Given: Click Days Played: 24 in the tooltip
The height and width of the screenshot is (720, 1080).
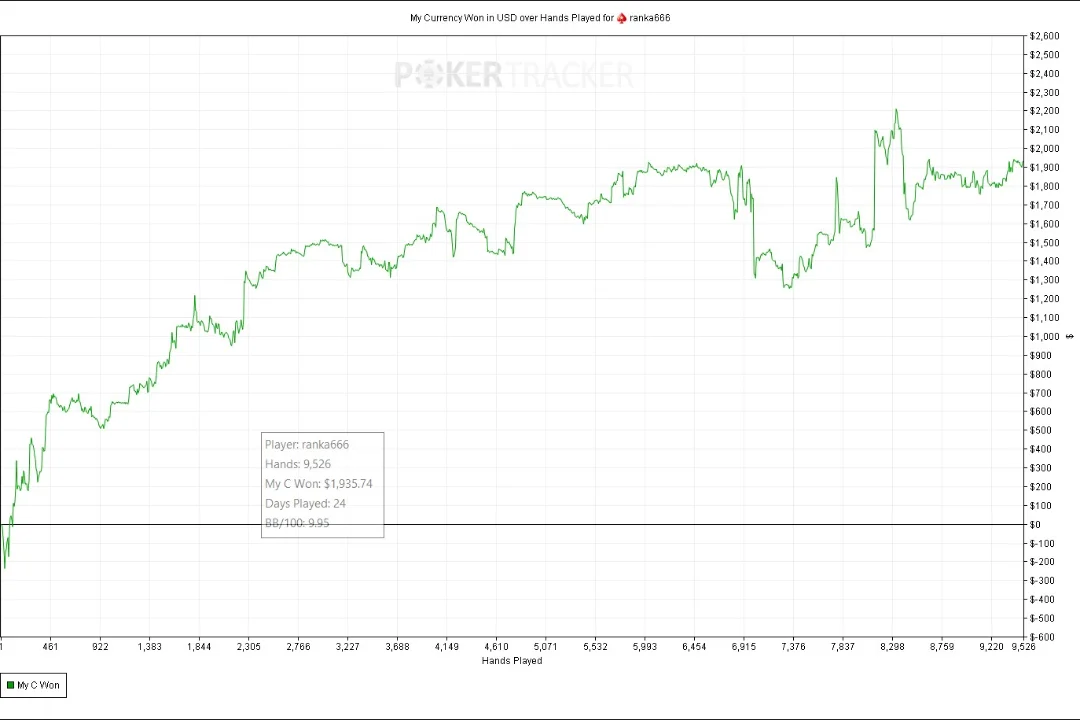Looking at the screenshot, I should [305, 504].
